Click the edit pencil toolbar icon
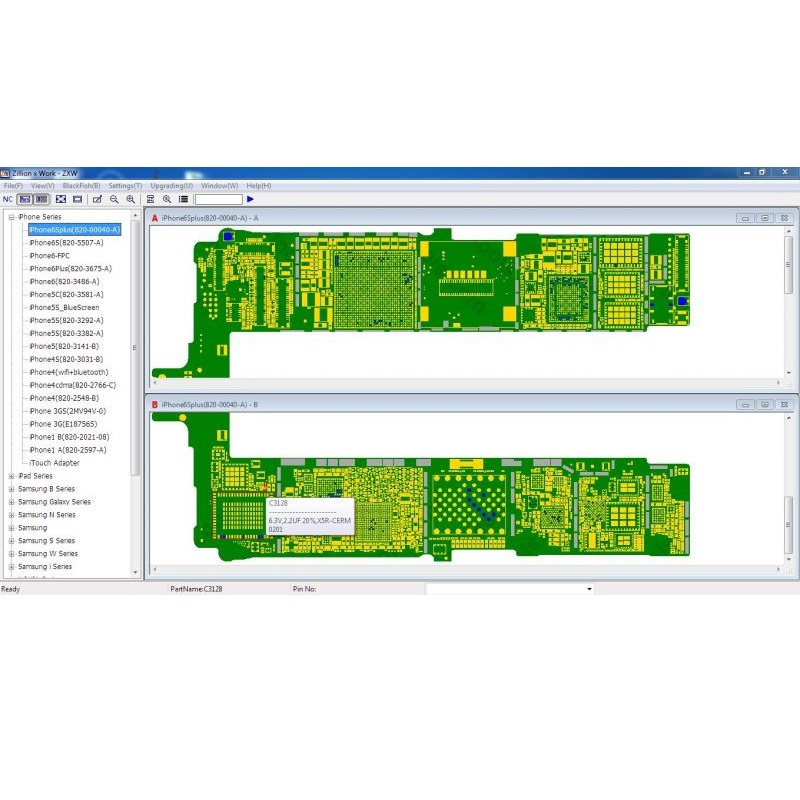The height and width of the screenshot is (800, 800). click(x=97, y=199)
